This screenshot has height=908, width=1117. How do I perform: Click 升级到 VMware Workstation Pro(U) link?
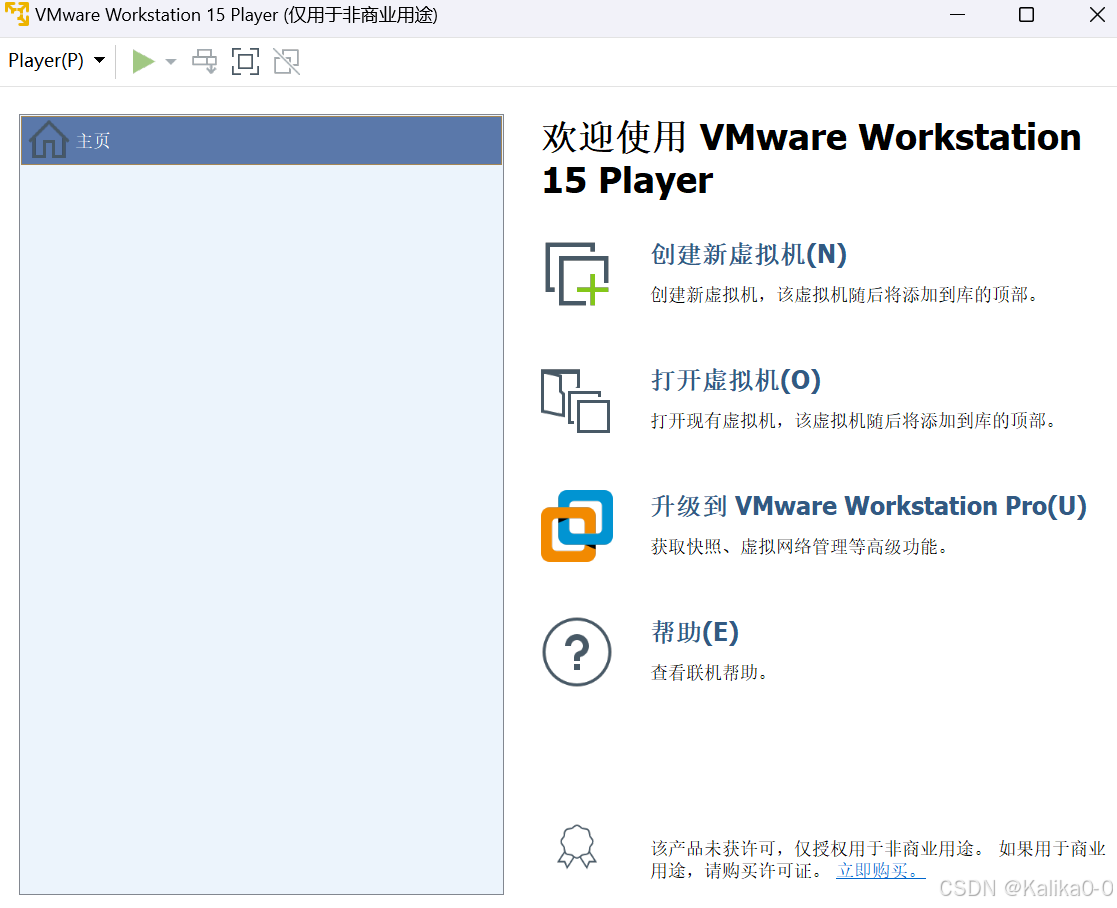point(868,506)
